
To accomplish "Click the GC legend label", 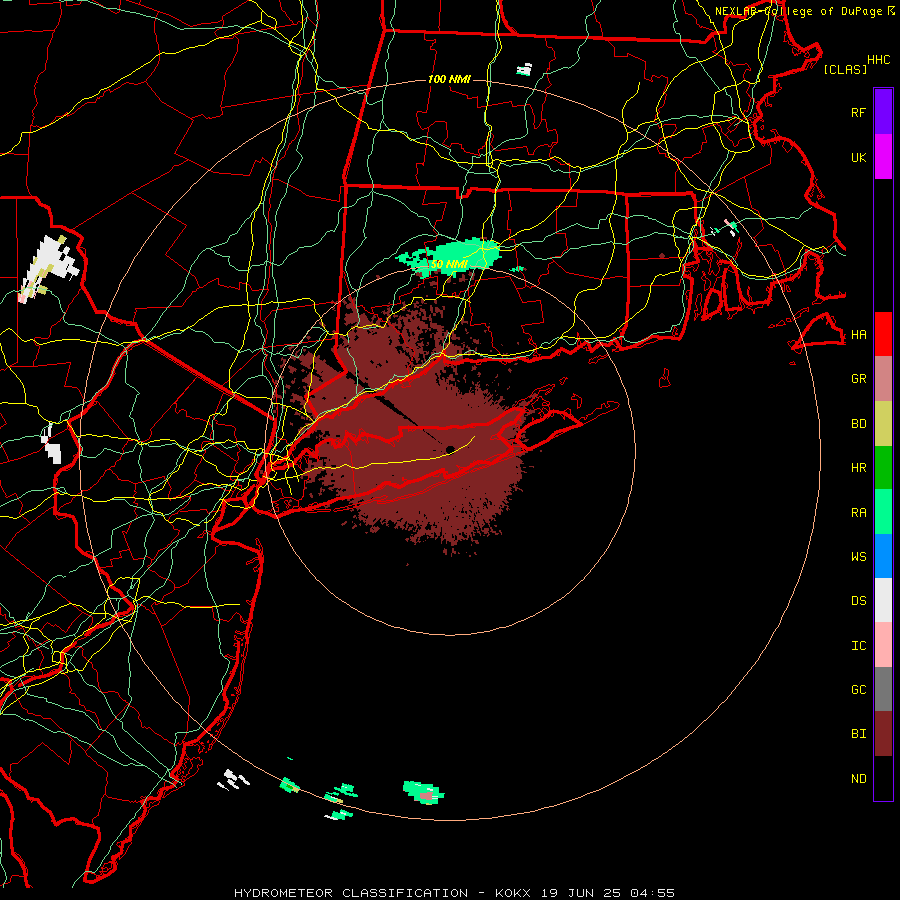I will coord(858,689).
